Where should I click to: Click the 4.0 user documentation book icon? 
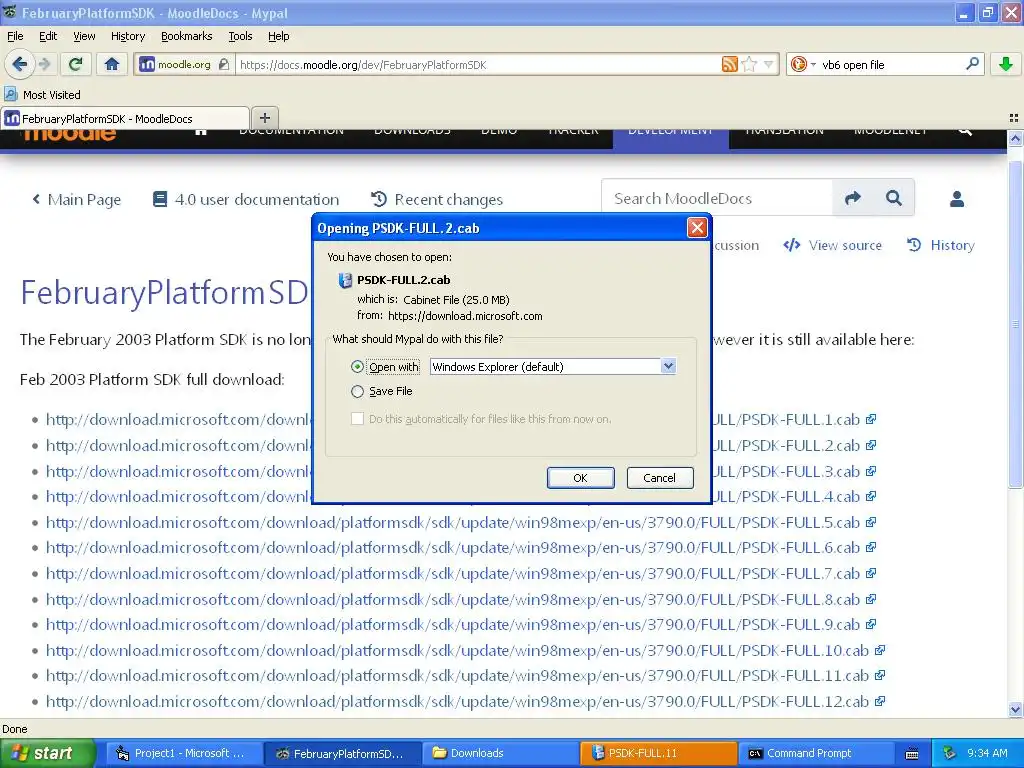coord(160,199)
